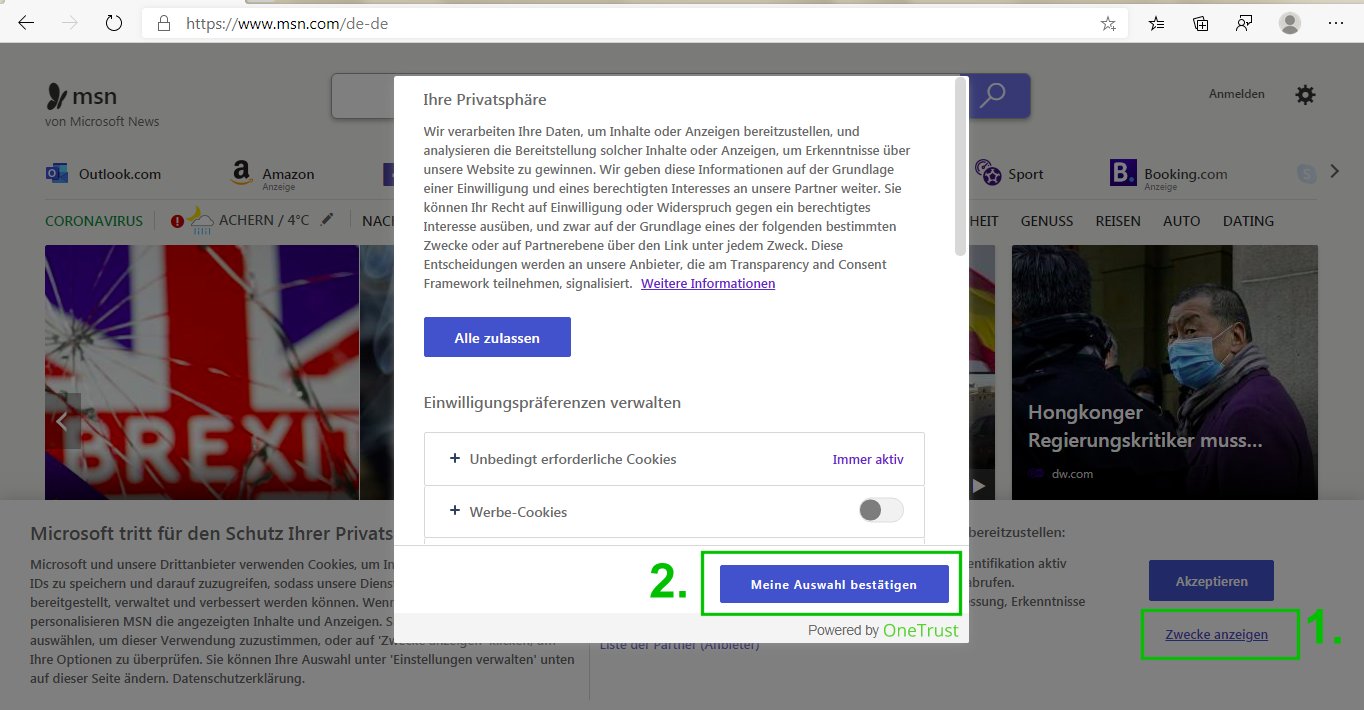This screenshot has height=710, width=1364.
Task: Expand the Werbe-Cookies section
Action: (455, 511)
